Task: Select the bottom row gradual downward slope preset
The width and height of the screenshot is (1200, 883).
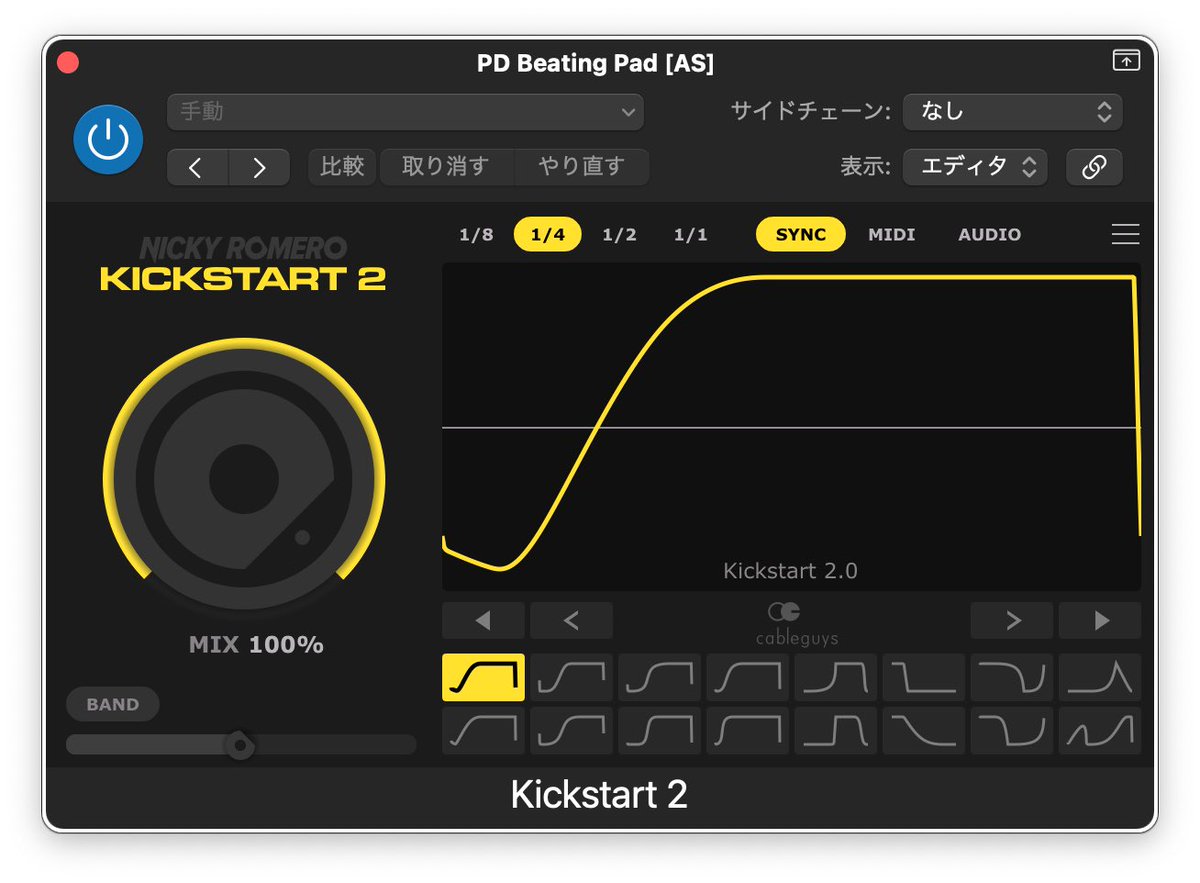Action: point(924,731)
